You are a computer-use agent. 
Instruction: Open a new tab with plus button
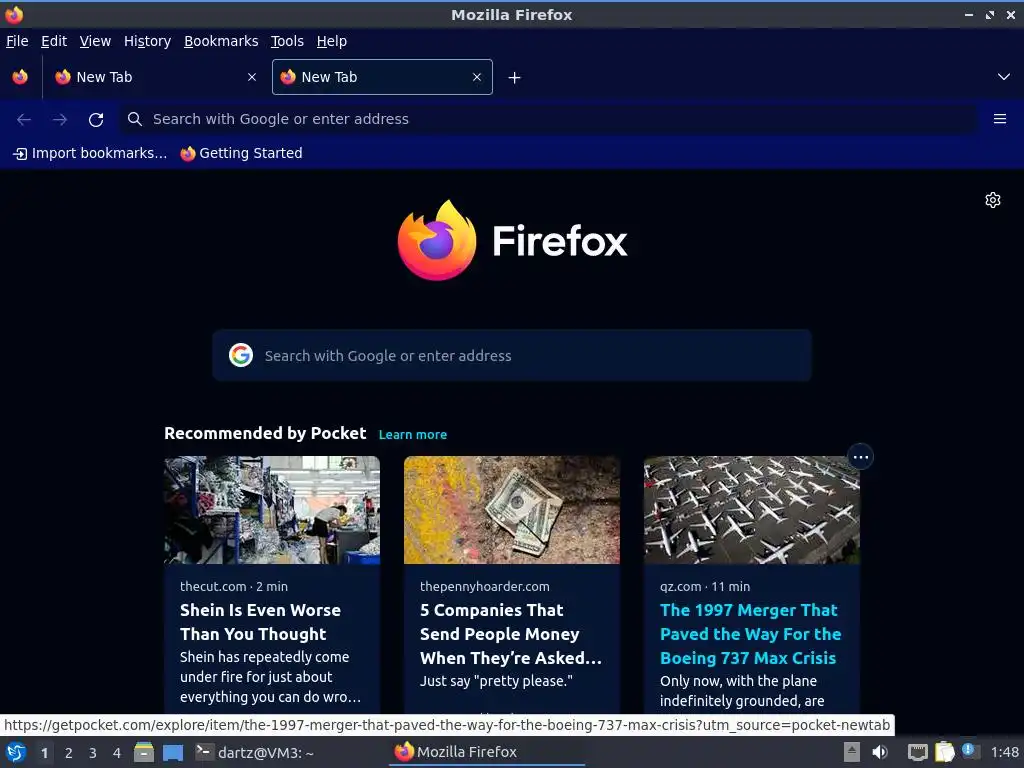(x=515, y=78)
